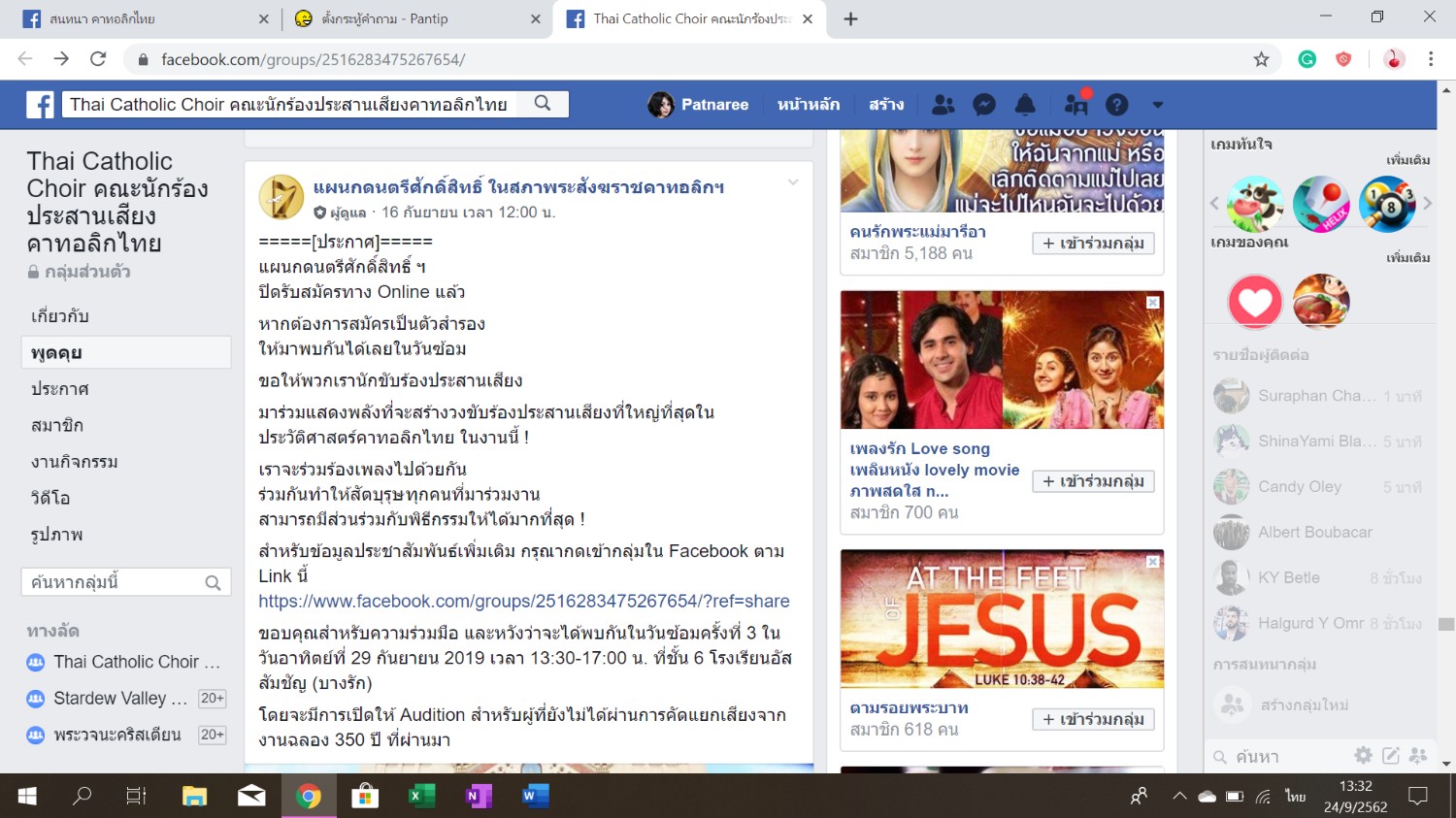This screenshot has height=818, width=1456.
Task: Open the Facebook account dropdown arrow
Action: click(x=1157, y=105)
